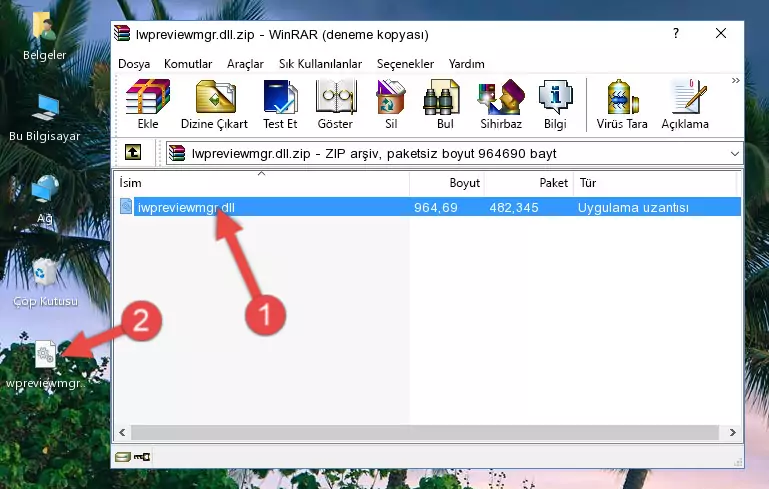The image size is (769, 489).
Task: Sort files by İsim column
Action: point(261,183)
